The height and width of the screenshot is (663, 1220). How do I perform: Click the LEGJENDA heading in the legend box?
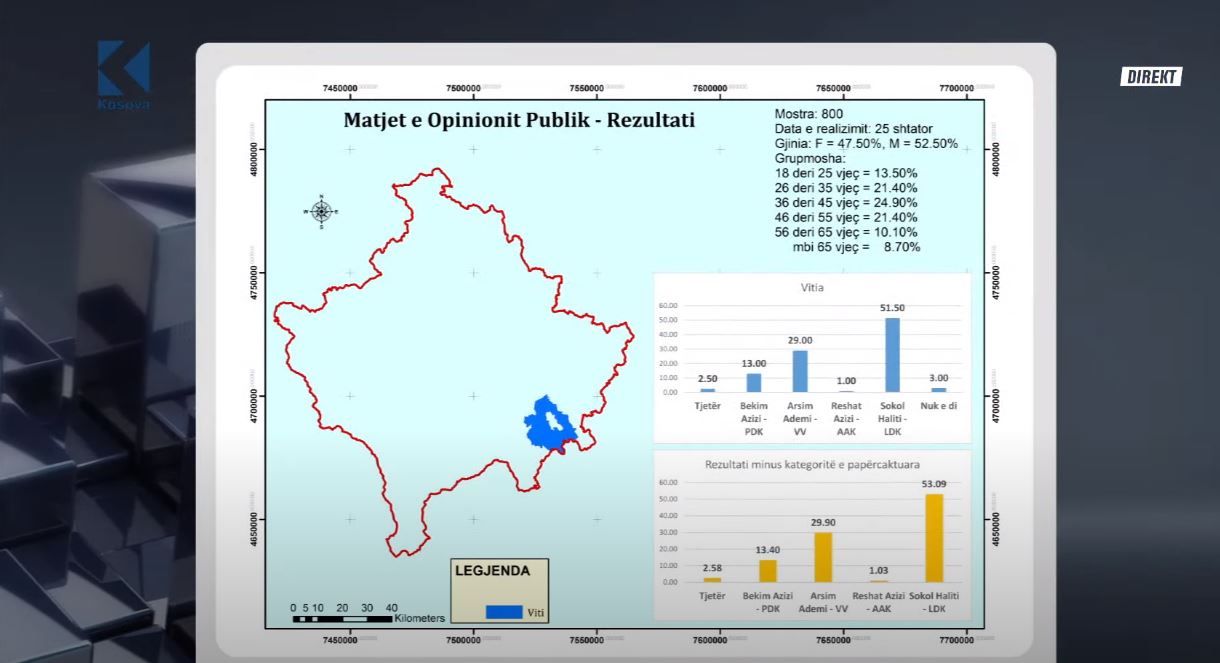492,571
